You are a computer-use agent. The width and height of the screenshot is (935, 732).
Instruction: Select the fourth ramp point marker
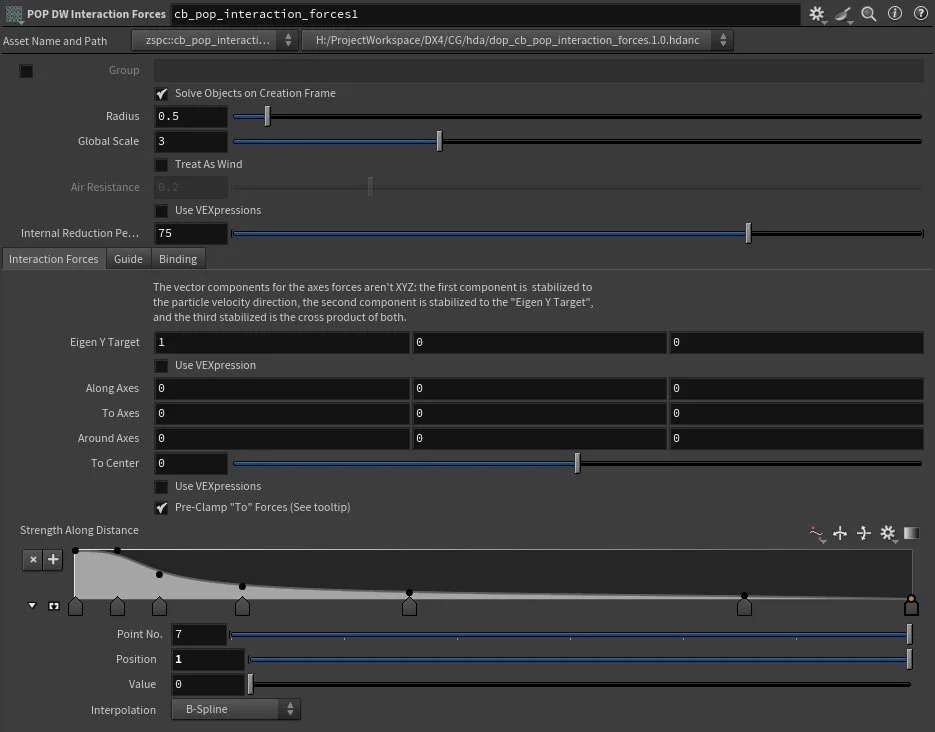click(242, 606)
